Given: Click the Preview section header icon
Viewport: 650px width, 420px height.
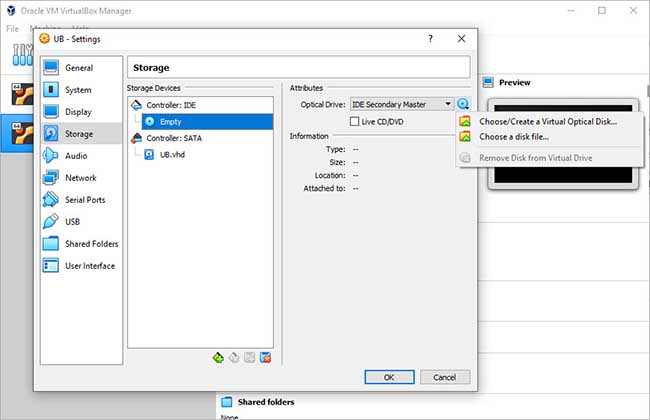Looking at the screenshot, I should click(488, 82).
